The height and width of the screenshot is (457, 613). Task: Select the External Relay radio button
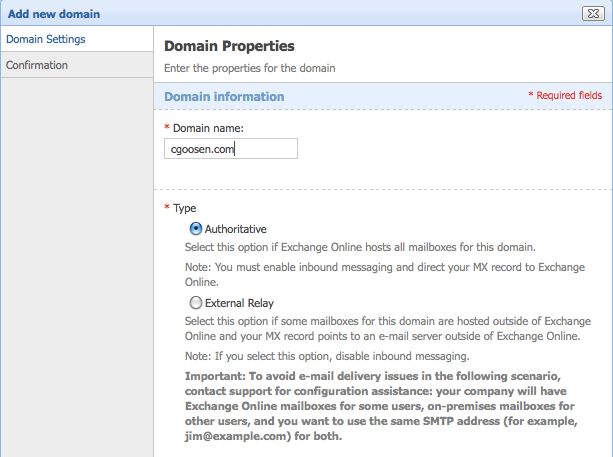pos(195,303)
